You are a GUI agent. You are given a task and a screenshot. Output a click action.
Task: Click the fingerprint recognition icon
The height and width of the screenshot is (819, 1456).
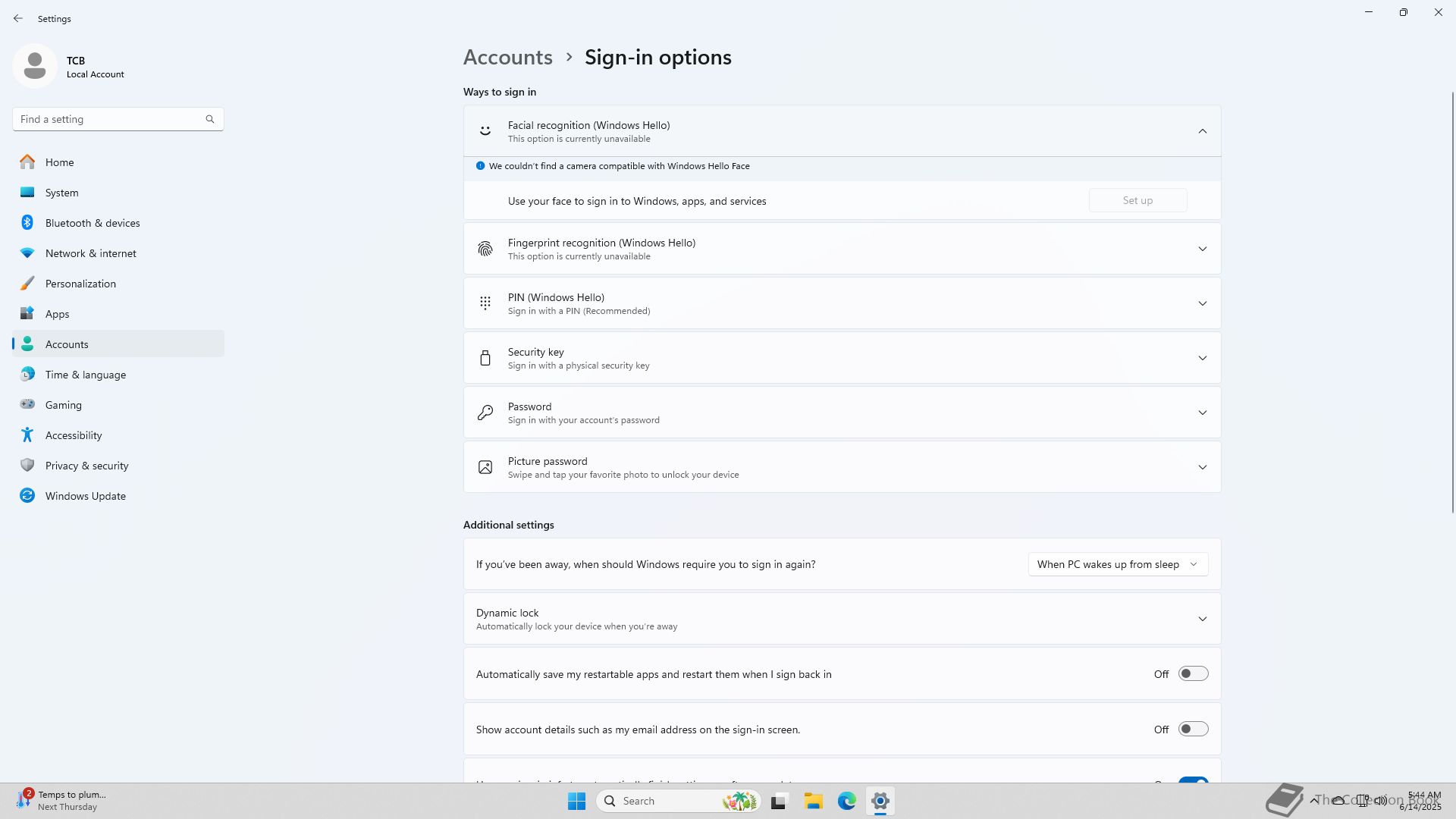485,249
